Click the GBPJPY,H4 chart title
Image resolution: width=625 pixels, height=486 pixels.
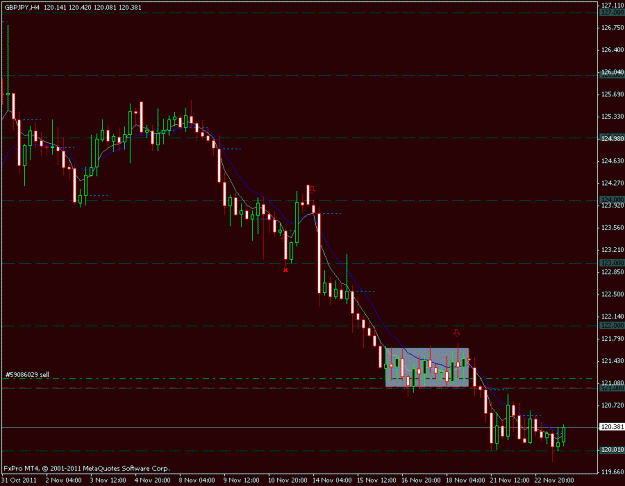[22, 7]
